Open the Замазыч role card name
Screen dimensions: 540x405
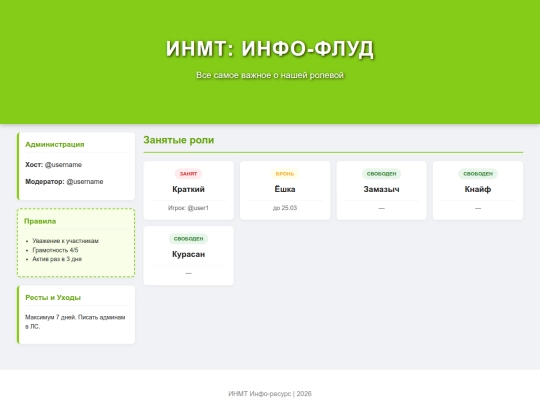coord(381,189)
